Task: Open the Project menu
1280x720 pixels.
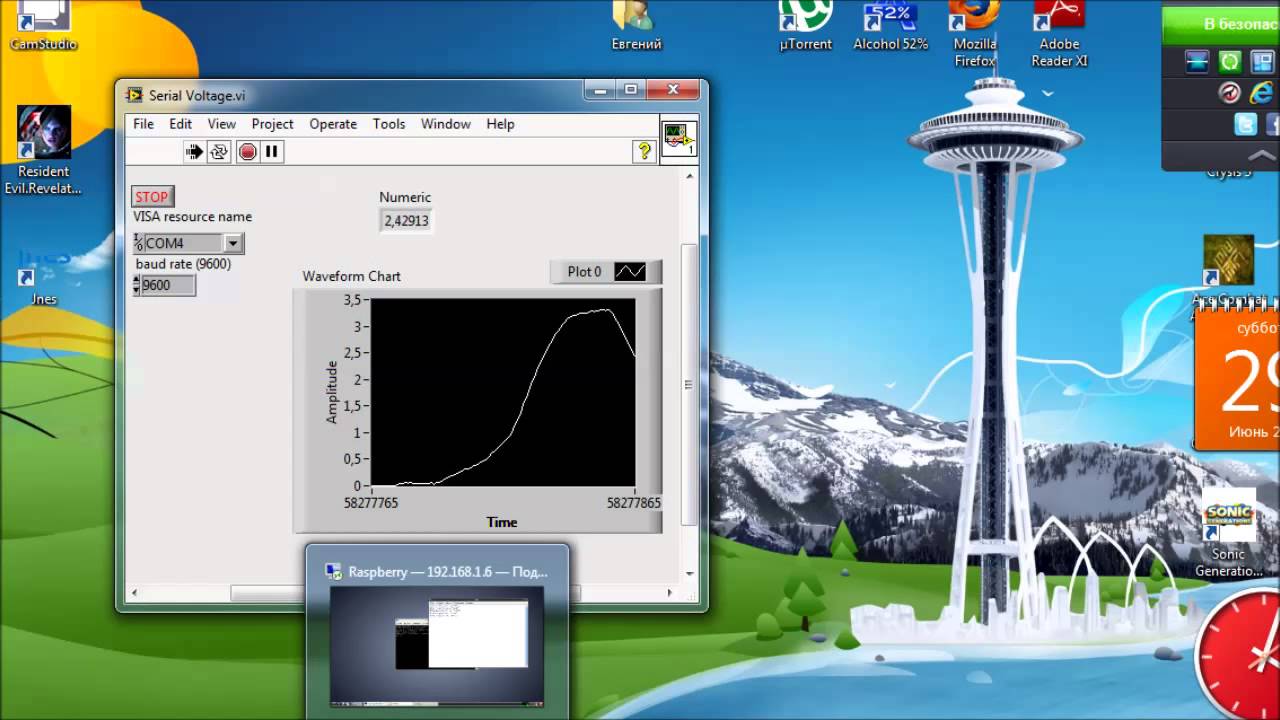Action: (x=272, y=124)
